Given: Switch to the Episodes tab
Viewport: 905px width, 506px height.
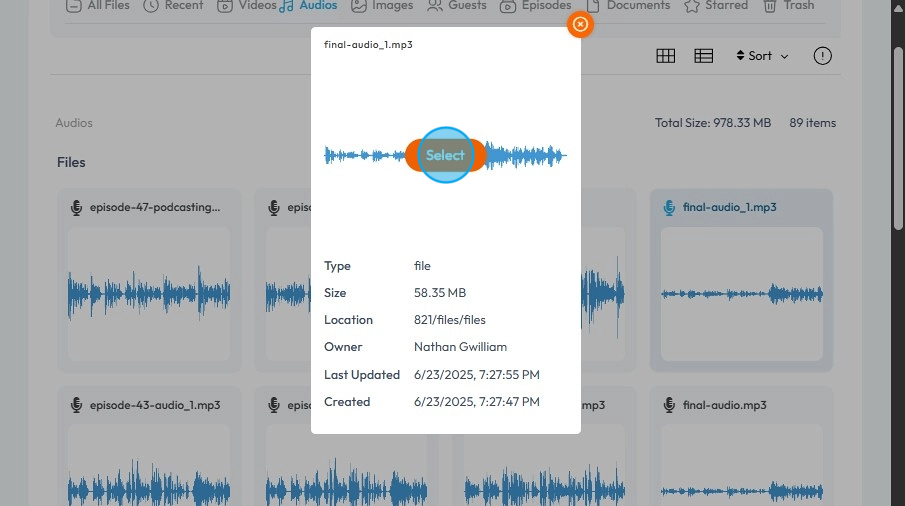Looking at the screenshot, I should [535, 6].
